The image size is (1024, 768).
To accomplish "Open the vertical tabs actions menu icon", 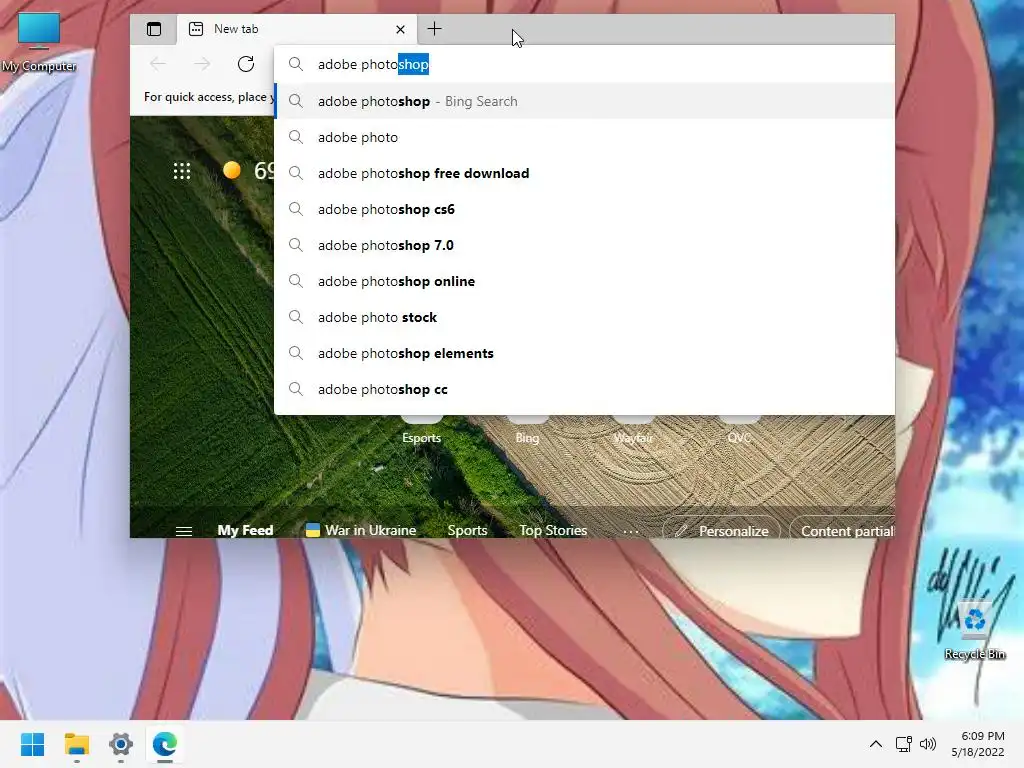I will point(153,29).
